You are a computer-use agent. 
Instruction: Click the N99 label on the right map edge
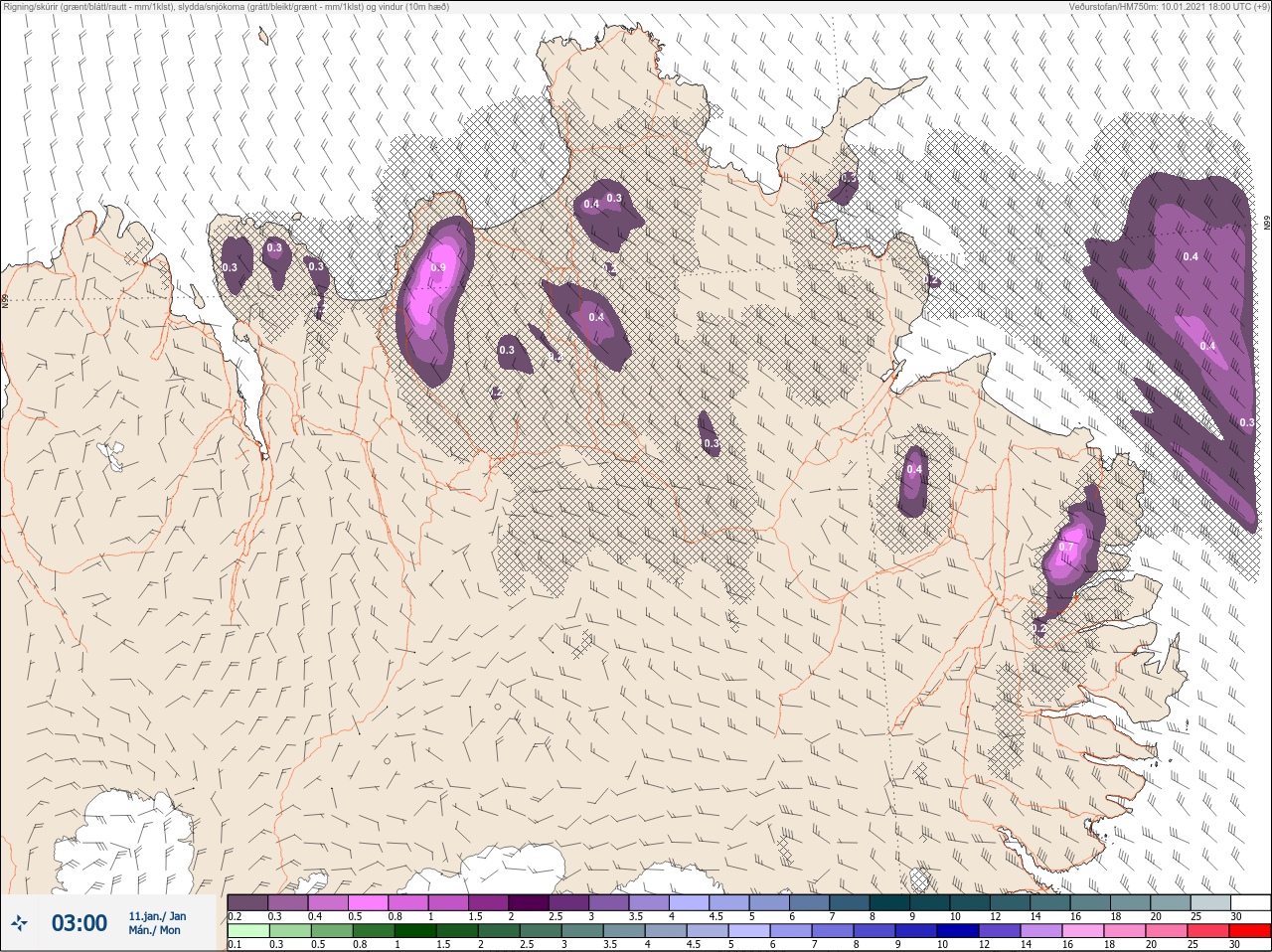tap(1267, 224)
